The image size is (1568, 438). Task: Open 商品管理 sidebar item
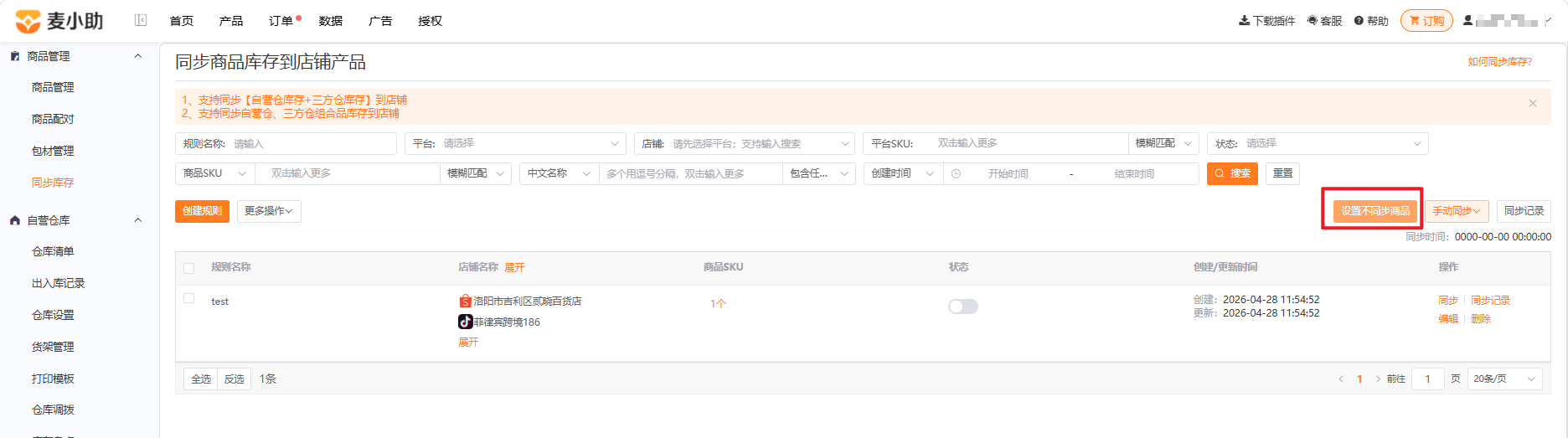[x=53, y=87]
